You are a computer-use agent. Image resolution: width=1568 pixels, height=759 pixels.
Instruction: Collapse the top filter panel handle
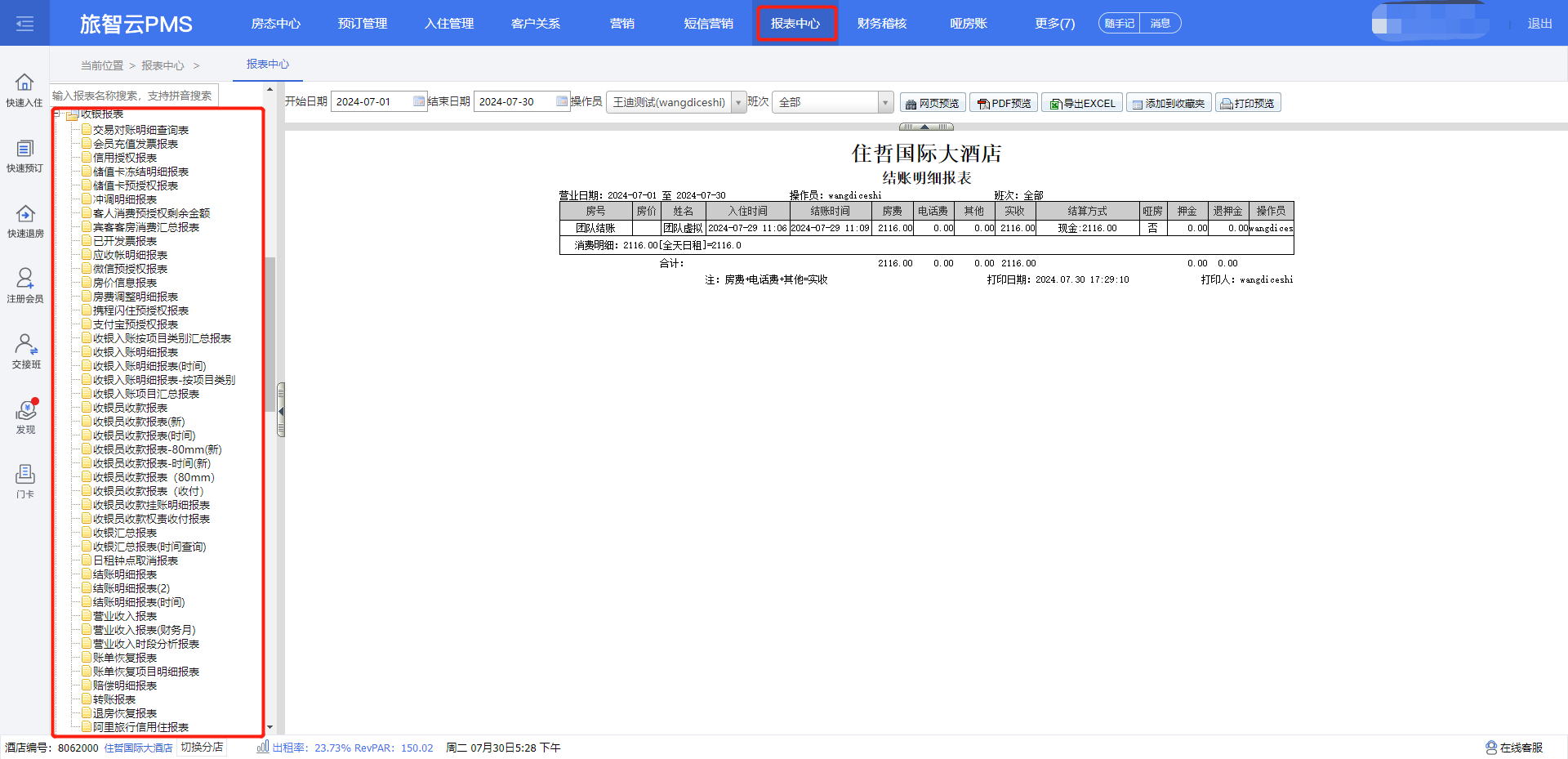pos(926,127)
